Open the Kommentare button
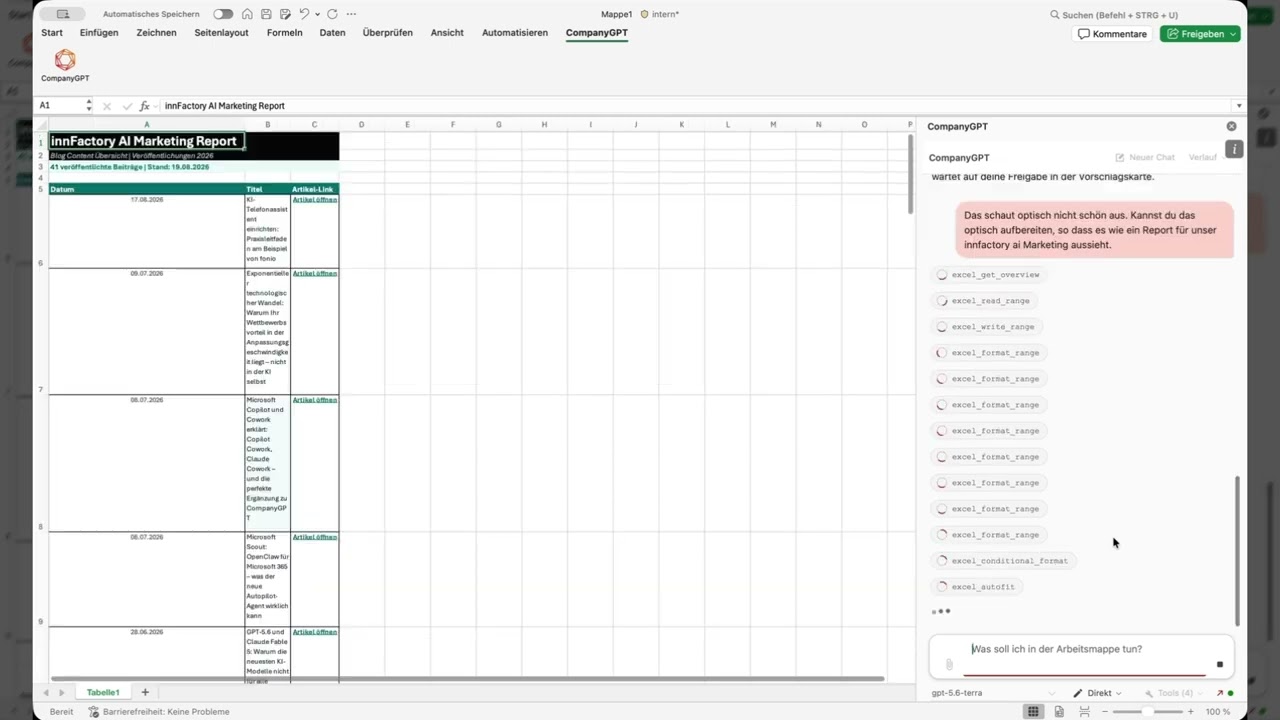This screenshot has height=720, width=1280. tap(1112, 34)
